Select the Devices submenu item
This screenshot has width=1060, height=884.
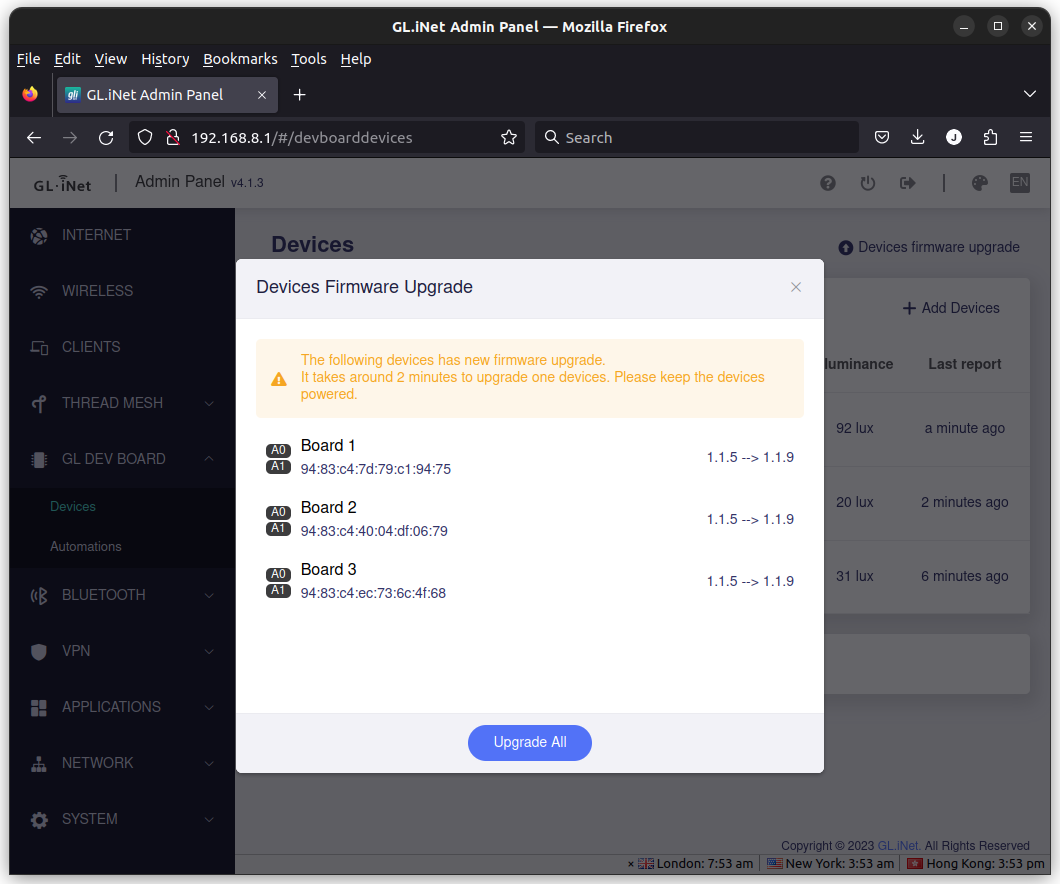click(73, 506)
